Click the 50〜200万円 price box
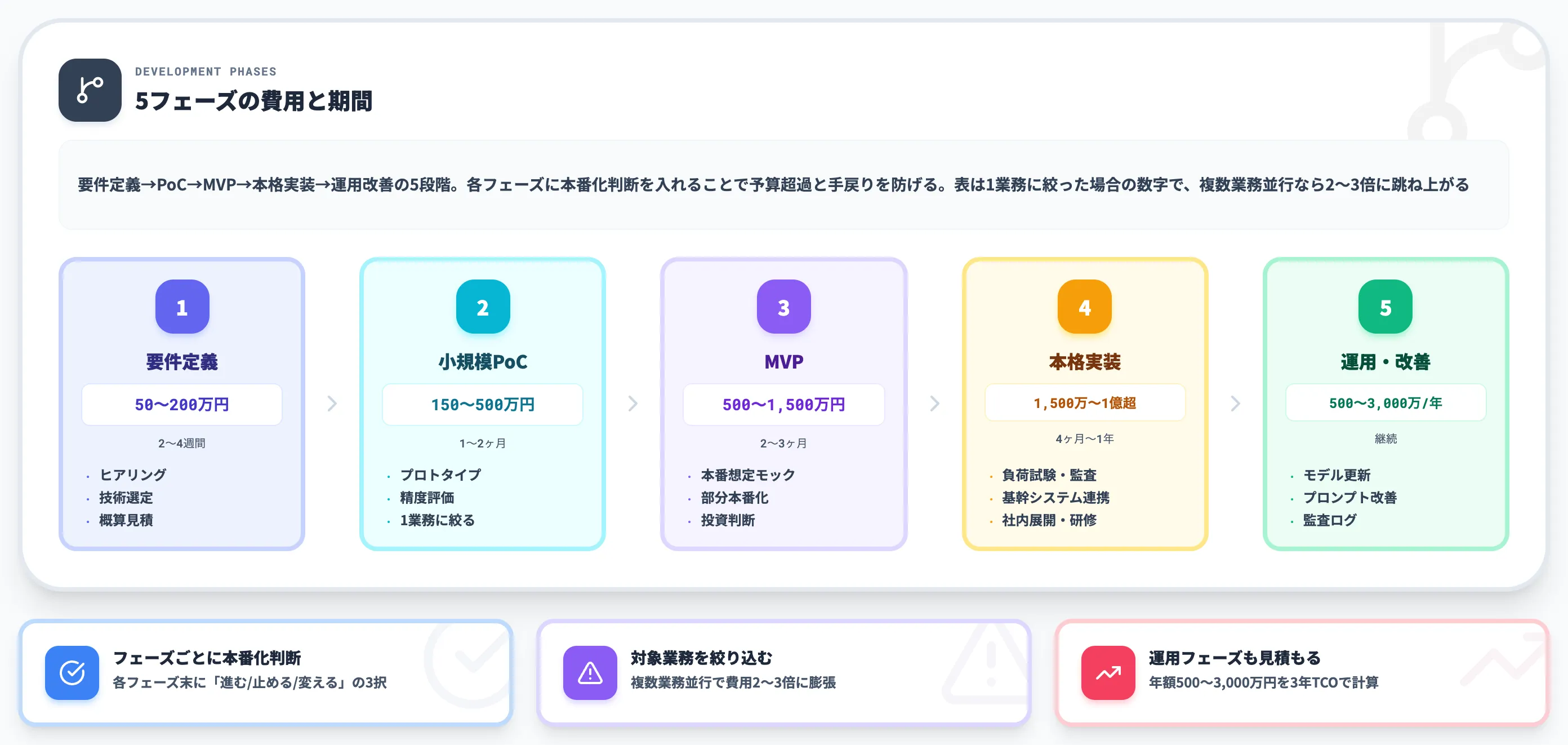 click(182, 405)
